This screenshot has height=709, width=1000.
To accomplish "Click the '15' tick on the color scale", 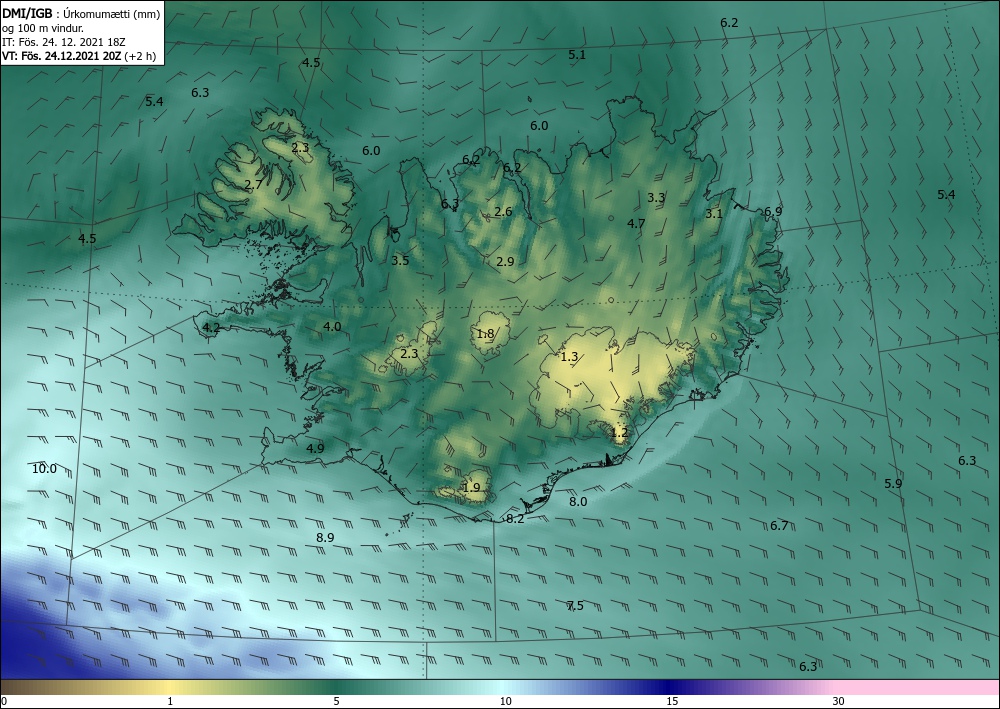I will click(672, 701).
